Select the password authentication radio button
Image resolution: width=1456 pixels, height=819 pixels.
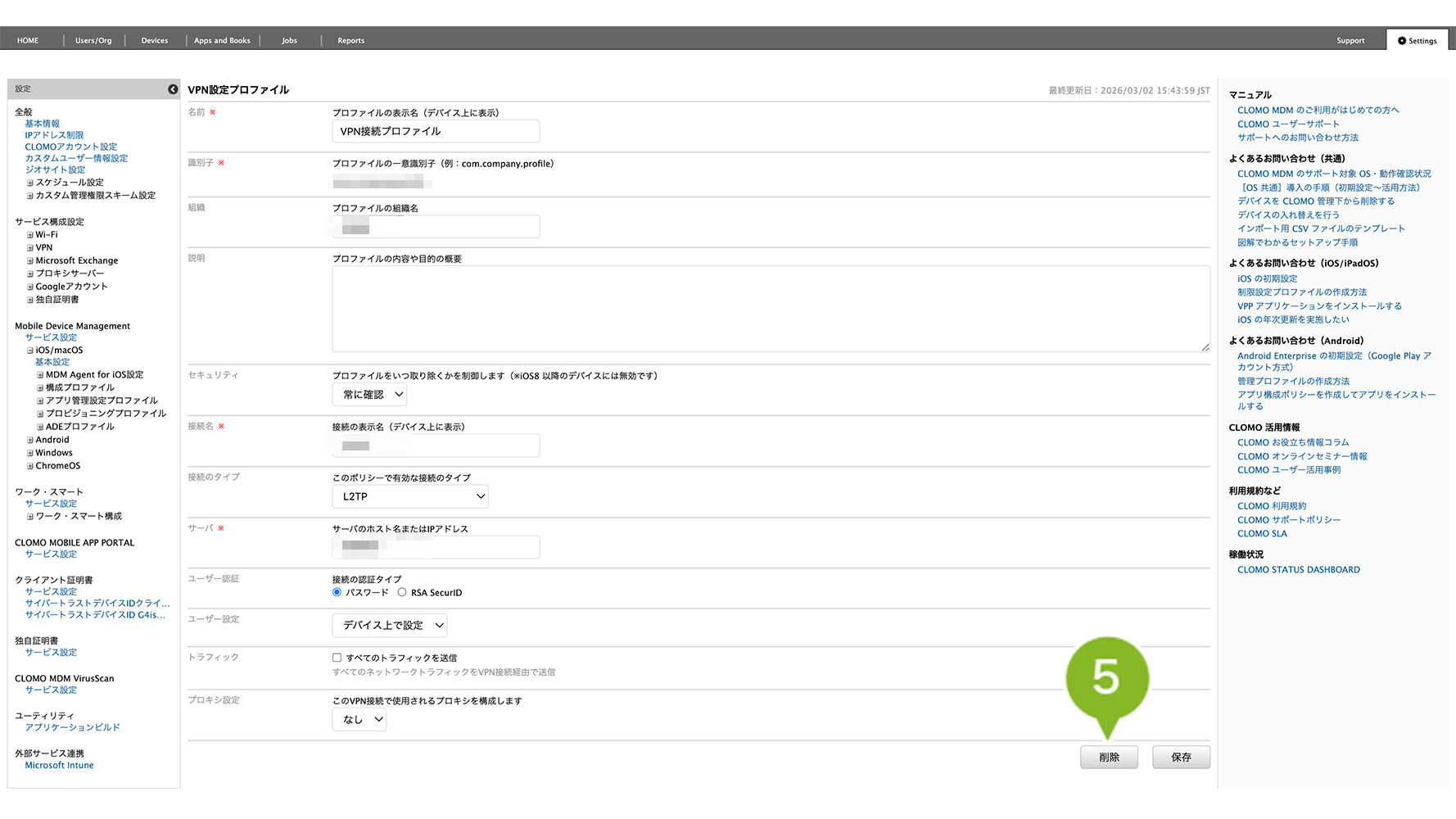pyautogui.click(x=337, y=593)
